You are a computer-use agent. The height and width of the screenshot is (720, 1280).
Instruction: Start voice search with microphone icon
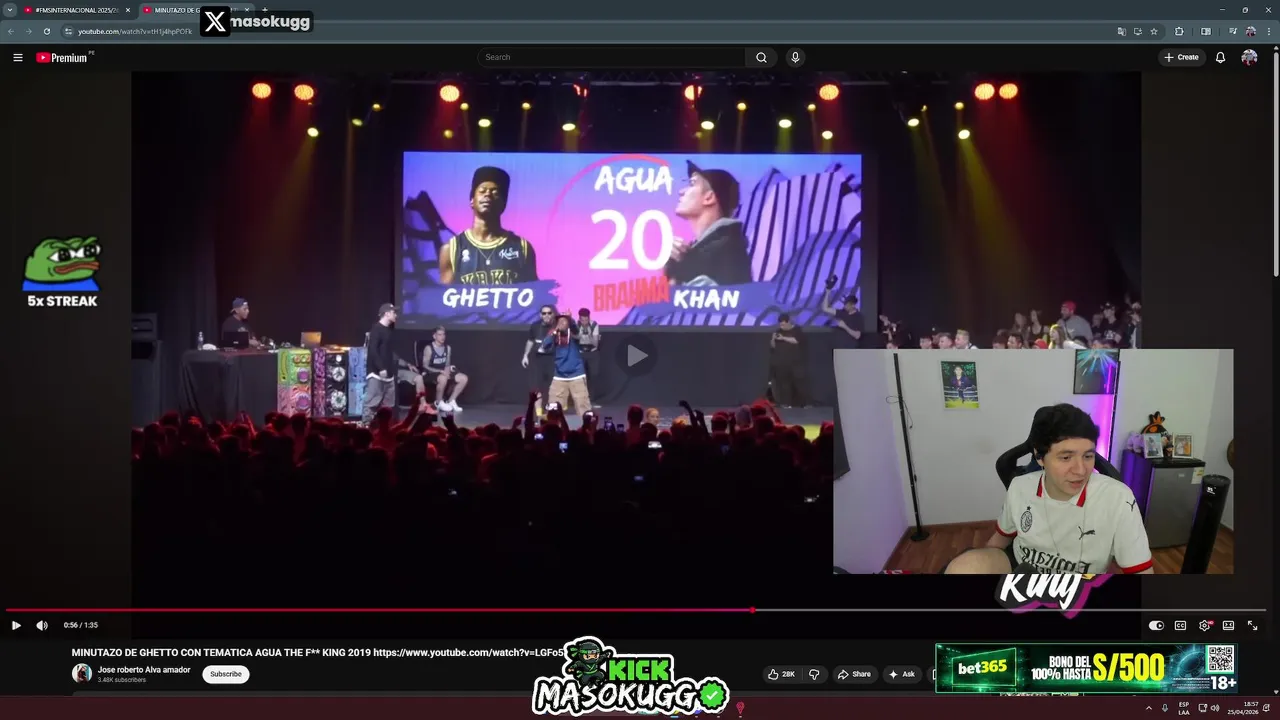pyautogui.click(x=795, y=57)
